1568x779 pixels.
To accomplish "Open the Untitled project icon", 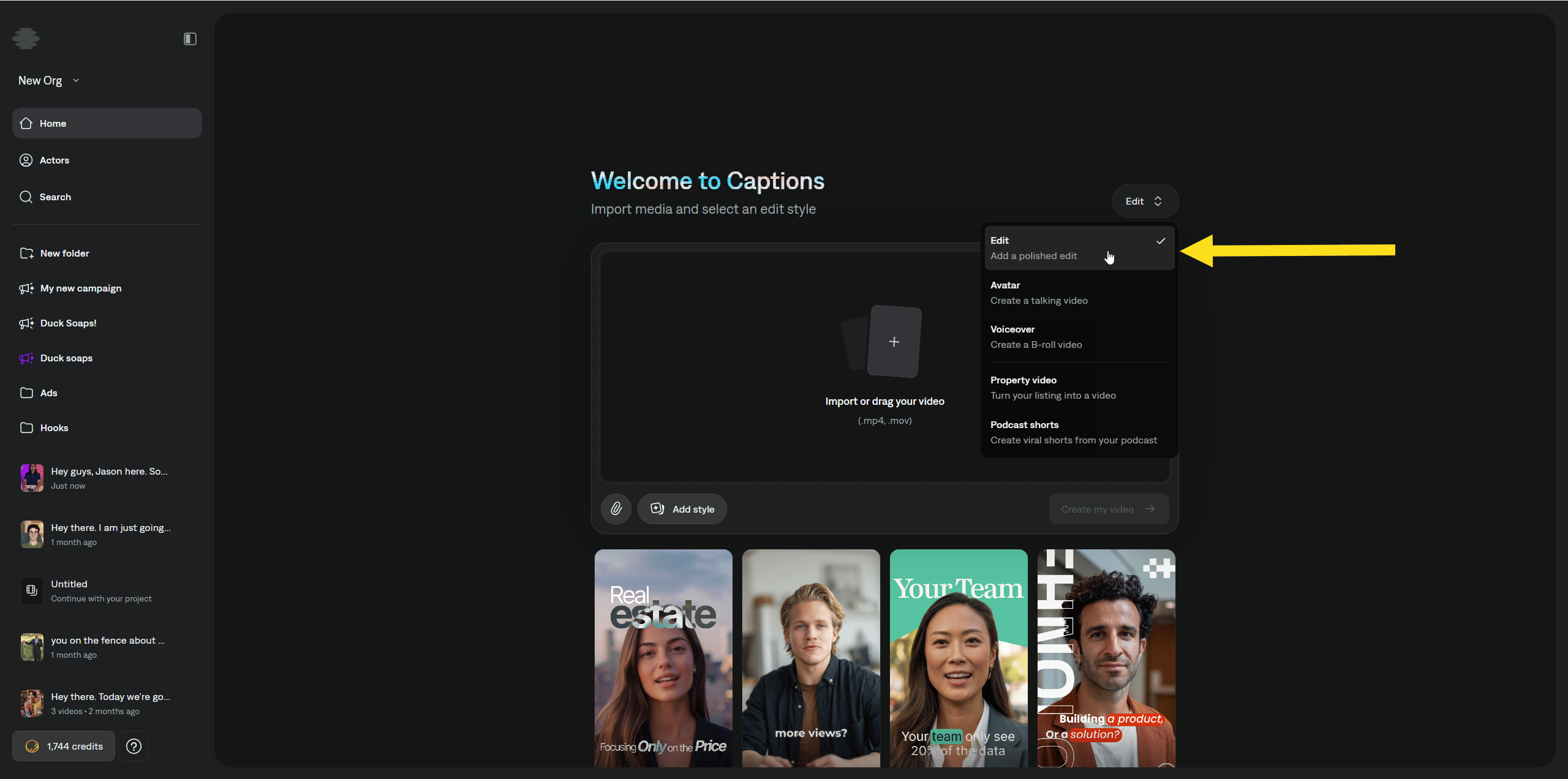I will pyautogui.click(x=32, y=590).
